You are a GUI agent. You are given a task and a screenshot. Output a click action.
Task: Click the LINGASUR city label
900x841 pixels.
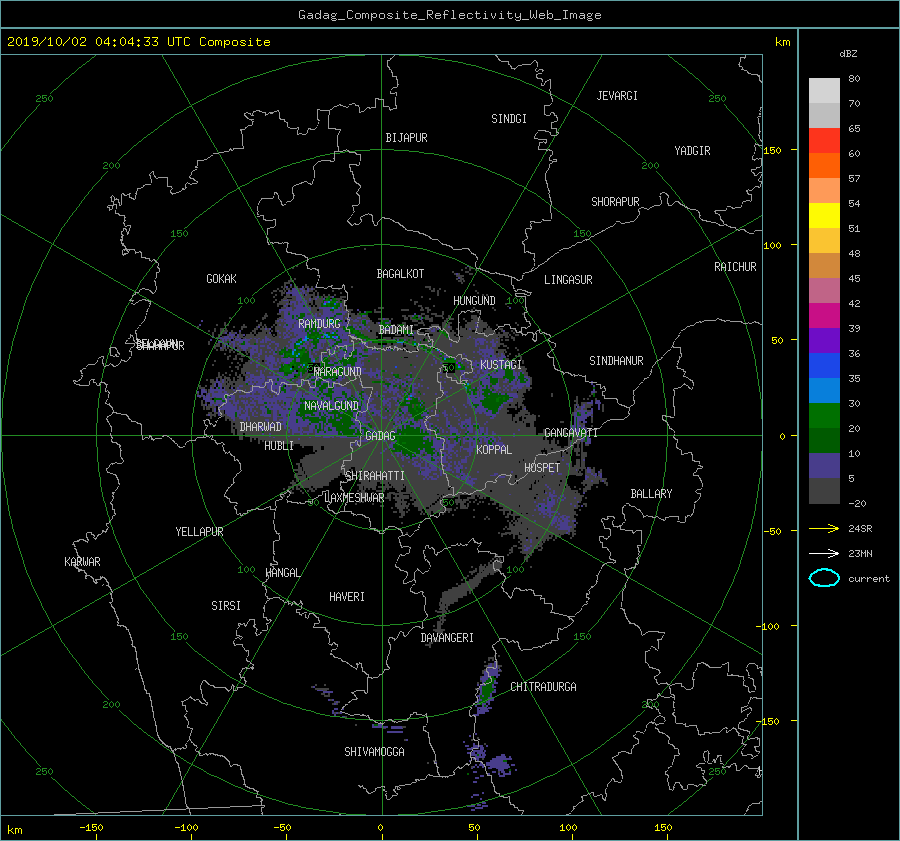click(568, 280)
